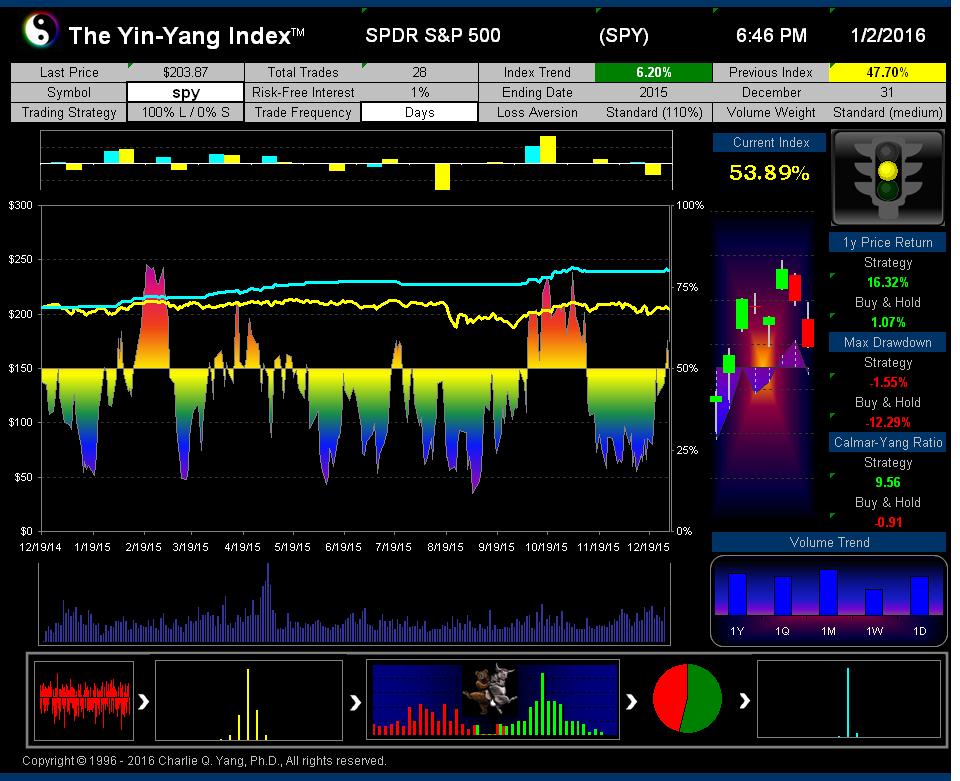Click the Calmar-Yang Ratio header
The image size is (960, 781).
(x=887, y=442)
